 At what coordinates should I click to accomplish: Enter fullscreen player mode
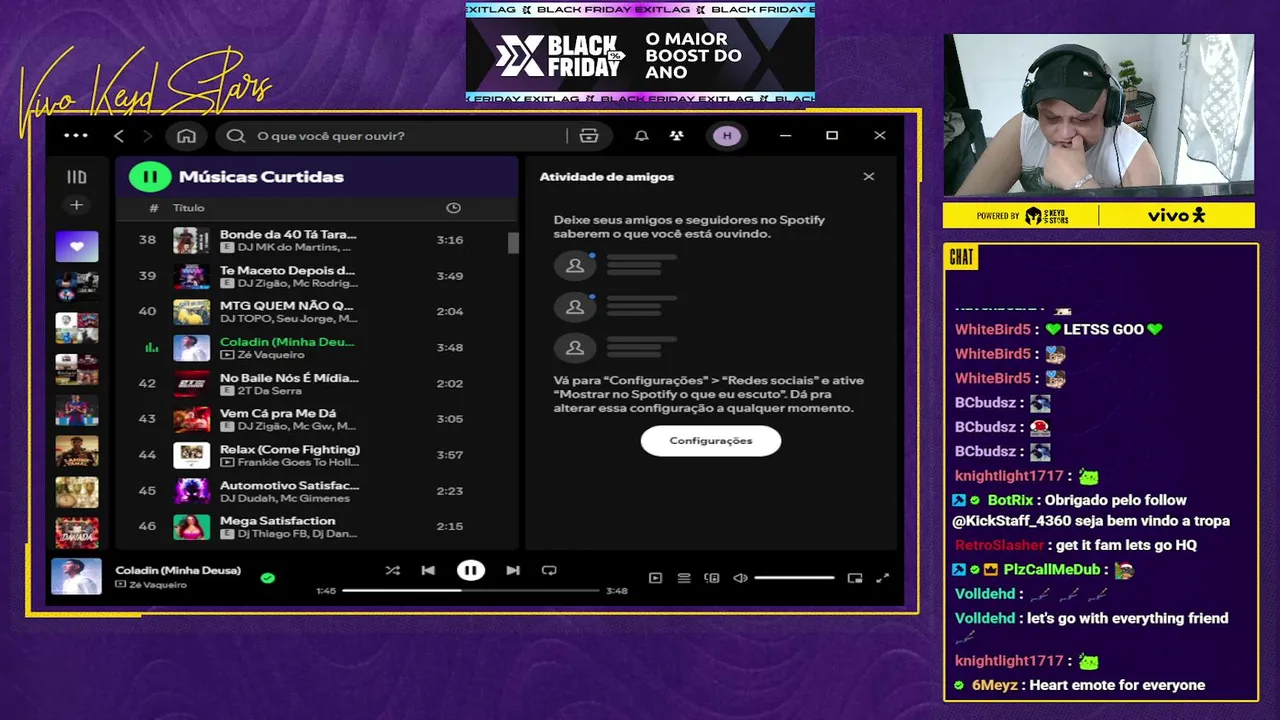(883, 578)
